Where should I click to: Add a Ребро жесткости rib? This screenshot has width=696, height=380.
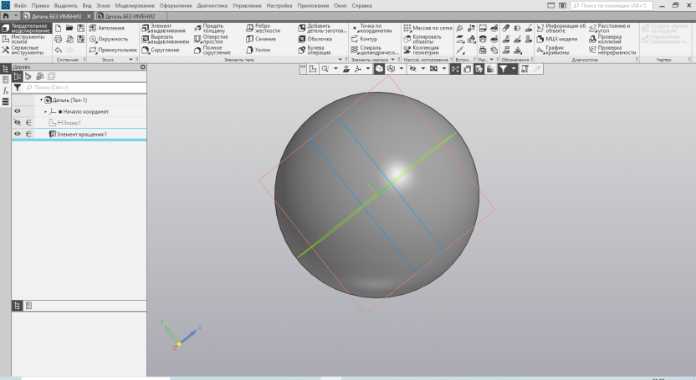(x=263, y=28)
